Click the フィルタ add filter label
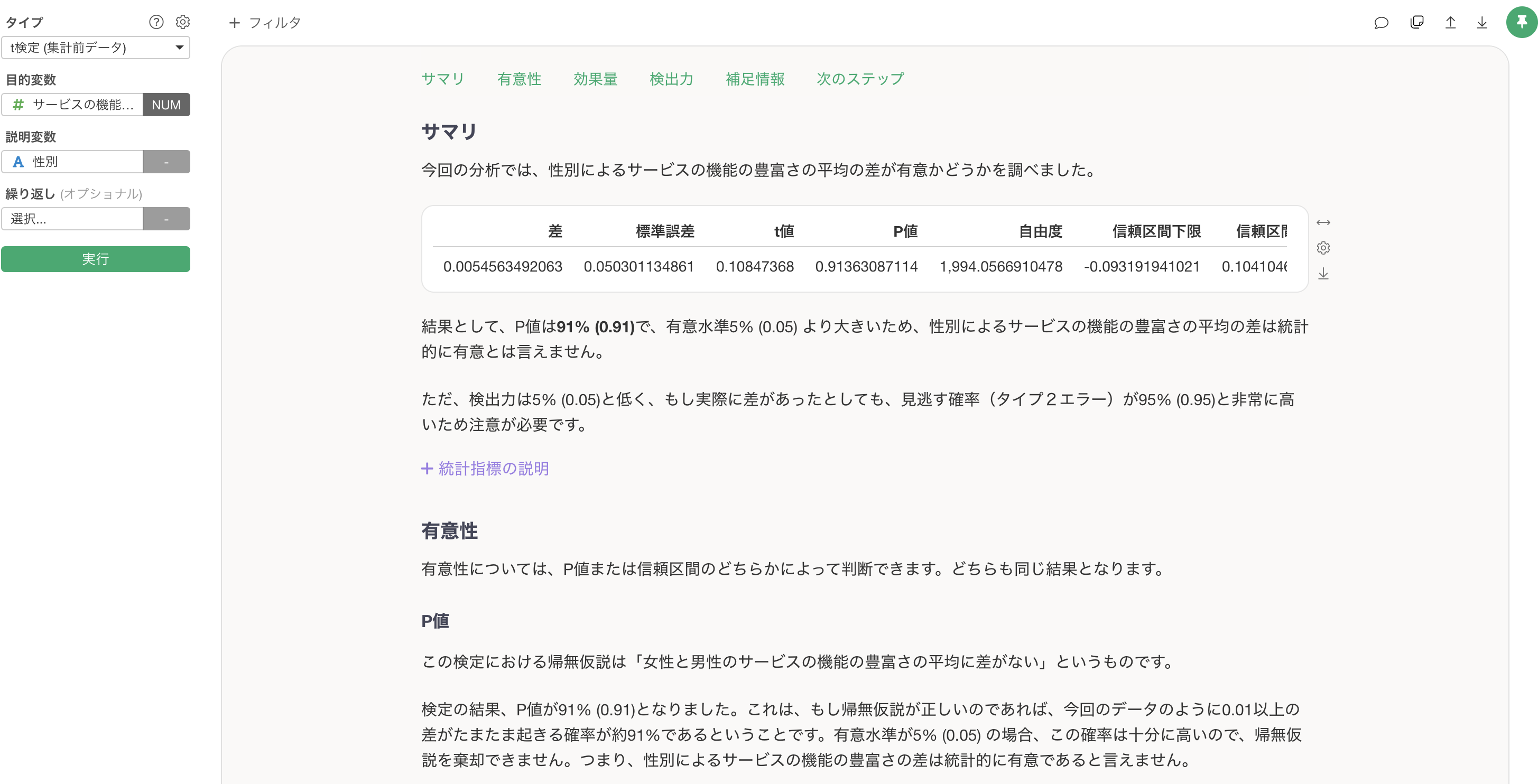This screenshot has width=1538, height=784. click(x=275, y=23)
